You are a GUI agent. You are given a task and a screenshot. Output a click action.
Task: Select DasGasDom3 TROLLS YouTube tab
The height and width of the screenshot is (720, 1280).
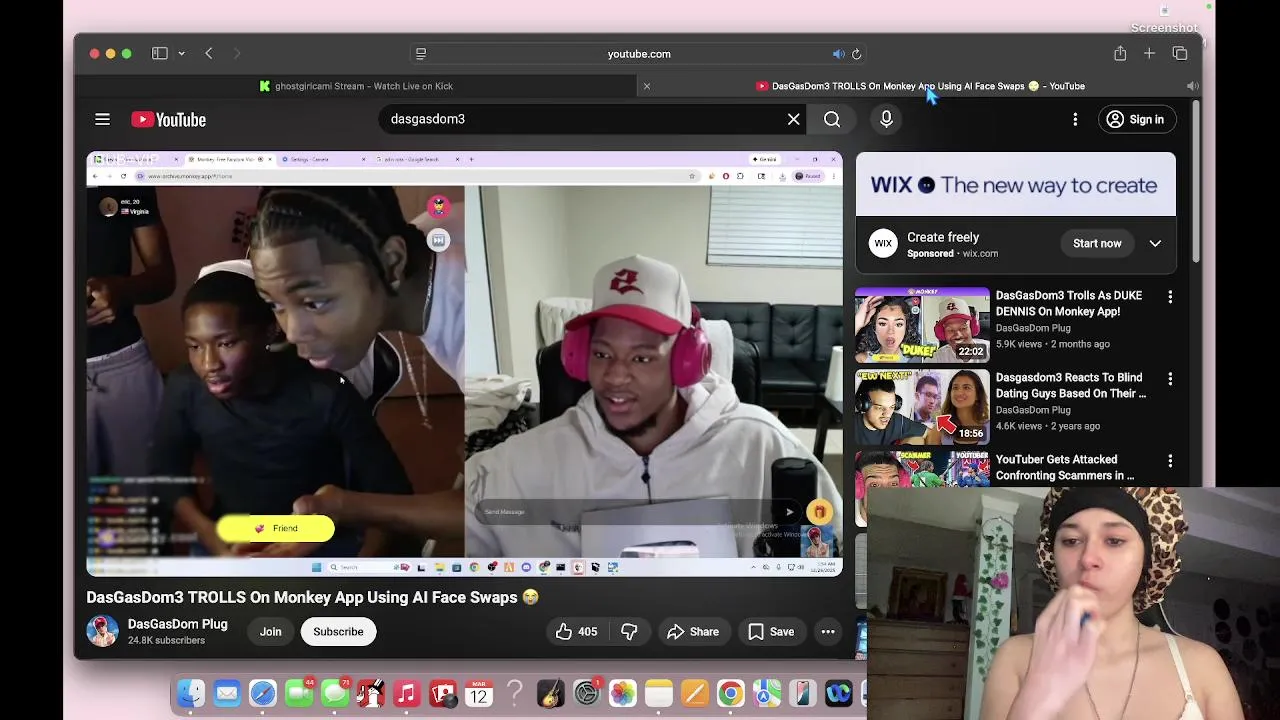point(920,86)
